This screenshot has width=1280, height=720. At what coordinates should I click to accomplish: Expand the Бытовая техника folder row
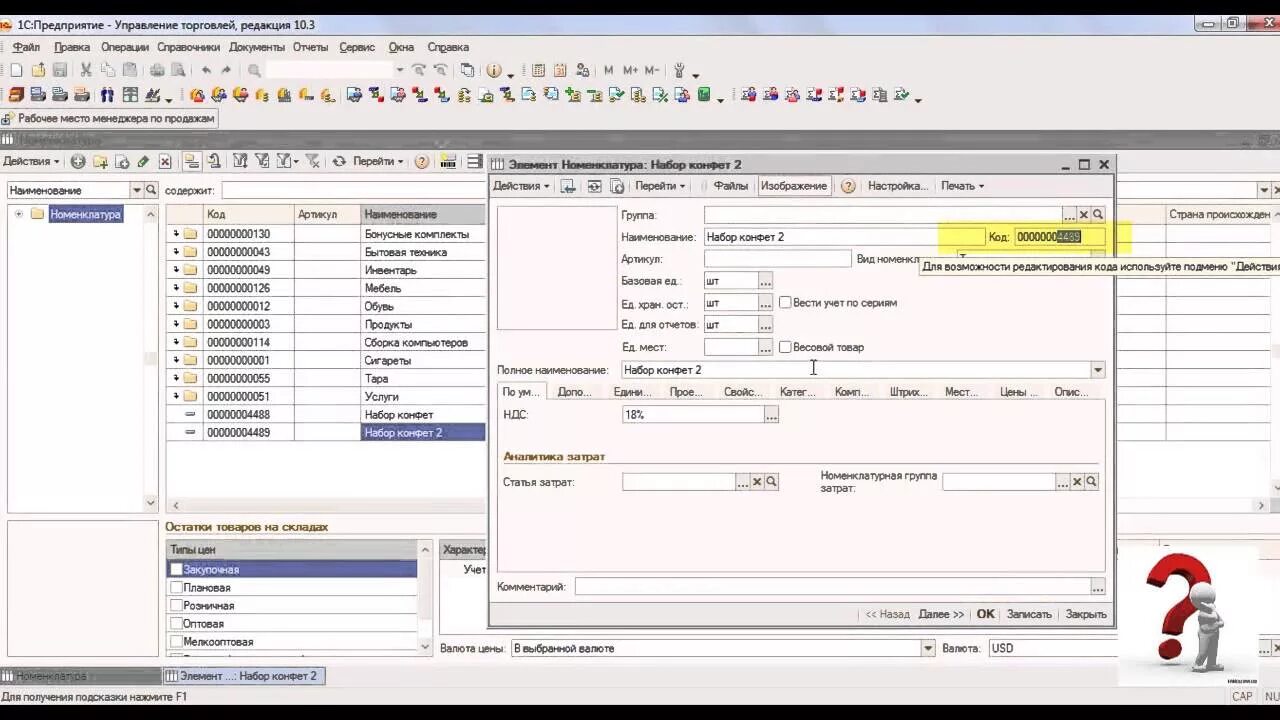176,252
